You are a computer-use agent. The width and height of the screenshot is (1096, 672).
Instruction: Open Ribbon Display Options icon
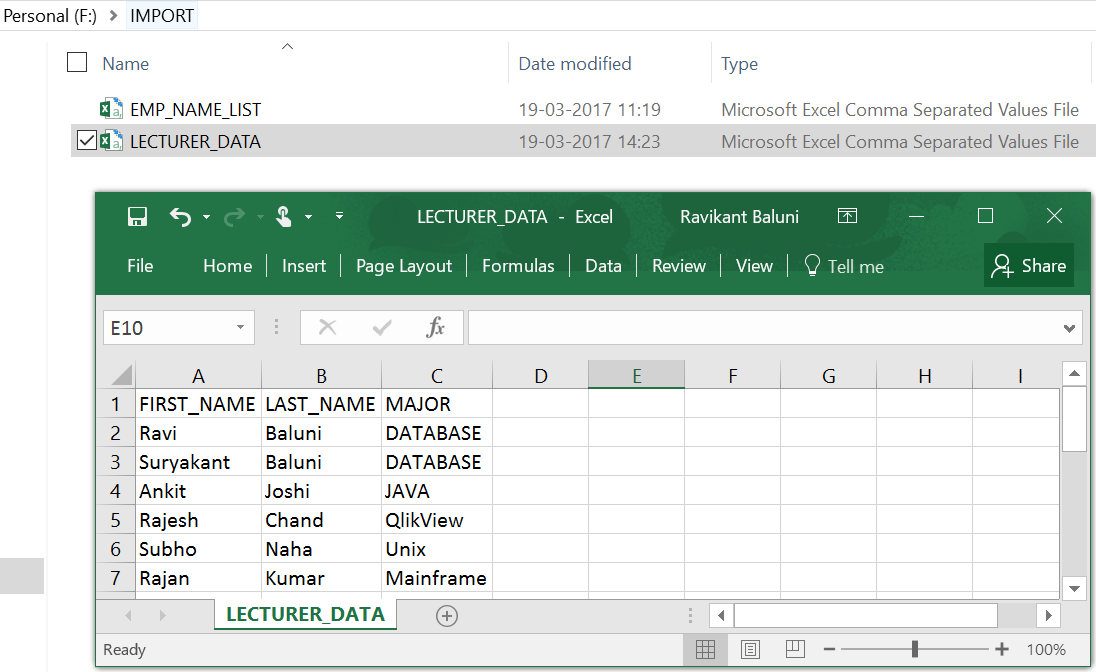point(847,217)
